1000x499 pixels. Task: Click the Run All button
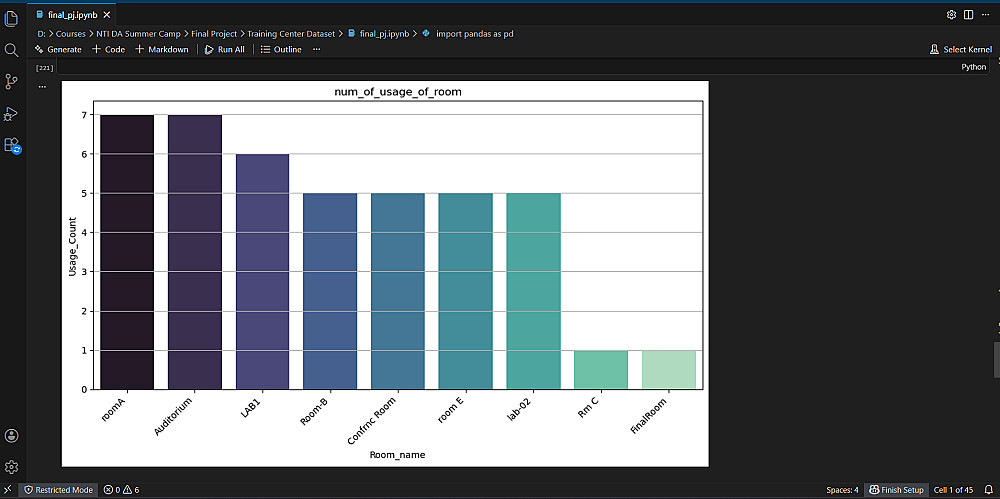click(224, 49)
